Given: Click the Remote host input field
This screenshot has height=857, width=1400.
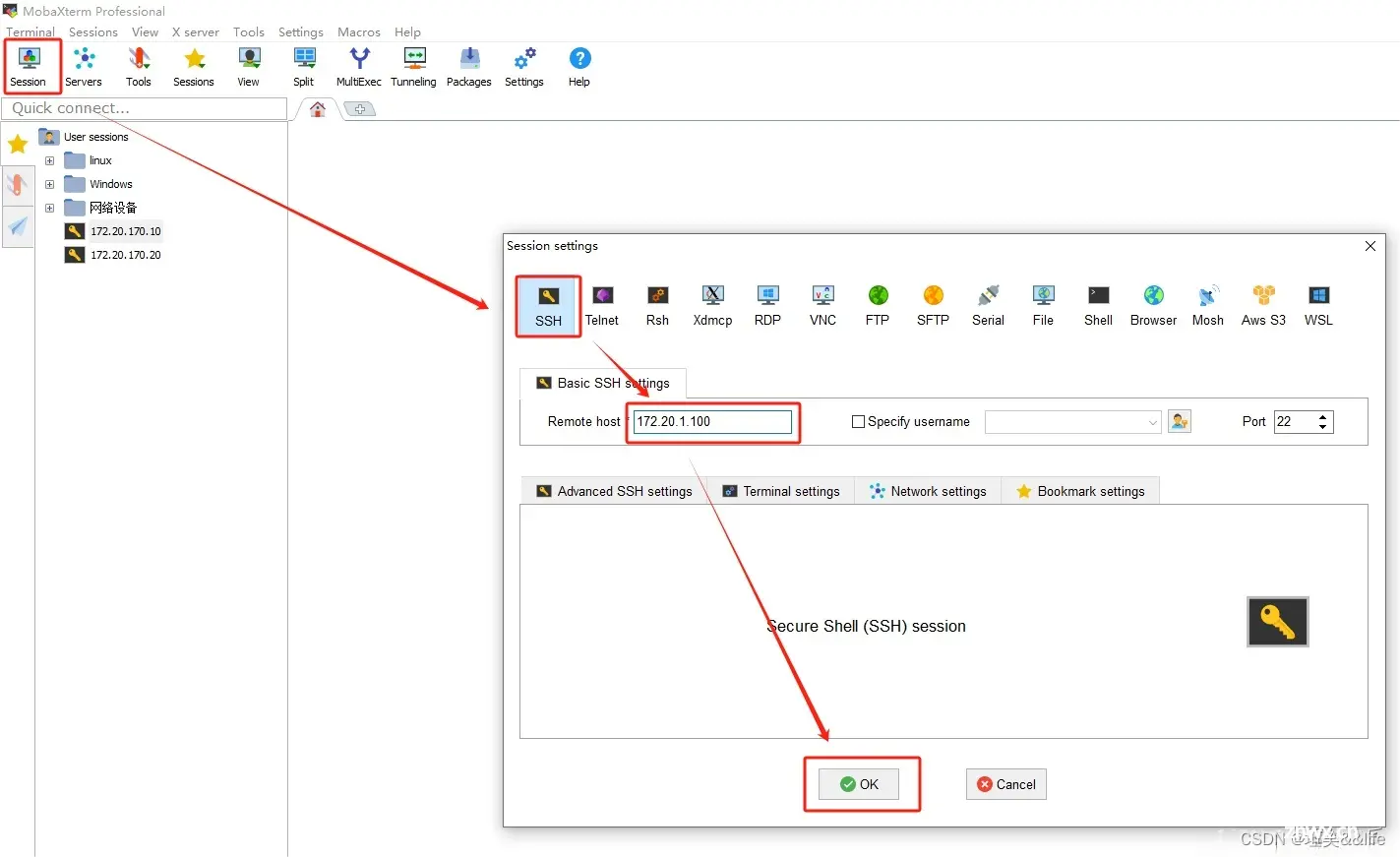Looking at the screenshot, I should [x=712, y=421].
